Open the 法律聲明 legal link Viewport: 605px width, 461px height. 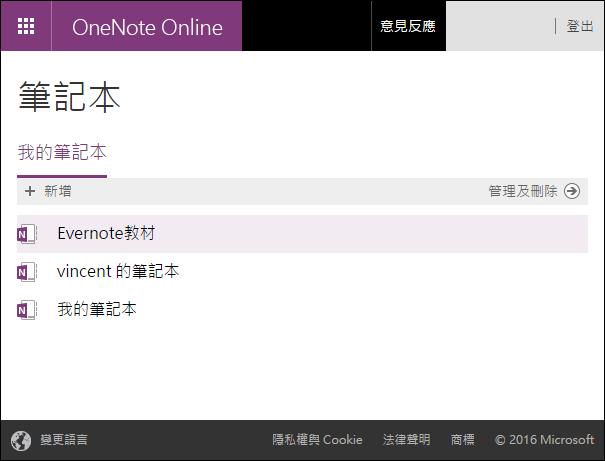(406, 440)
